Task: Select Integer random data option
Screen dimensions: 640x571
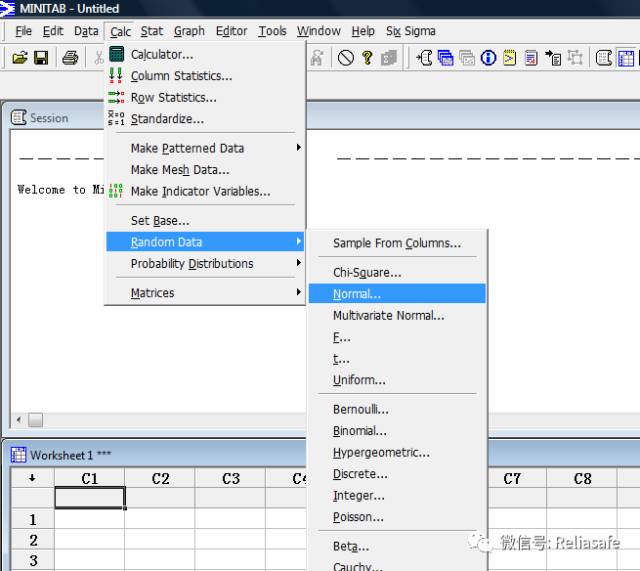Action: click(x=397, y=496)
